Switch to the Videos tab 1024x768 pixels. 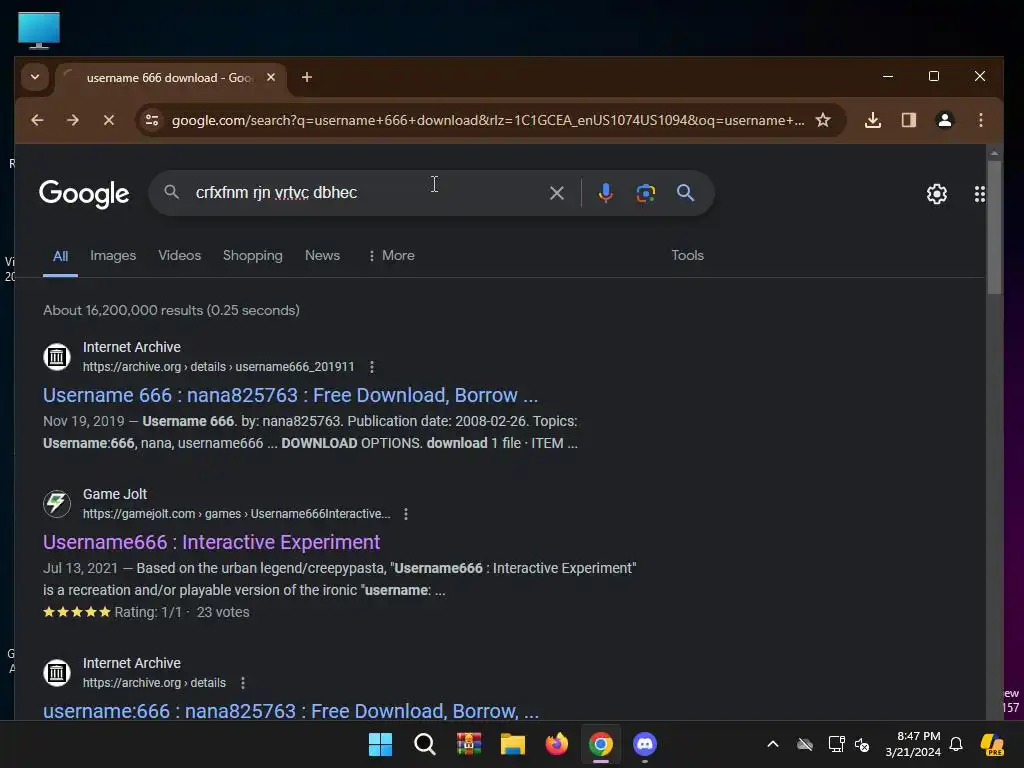[x=180, y=255]
